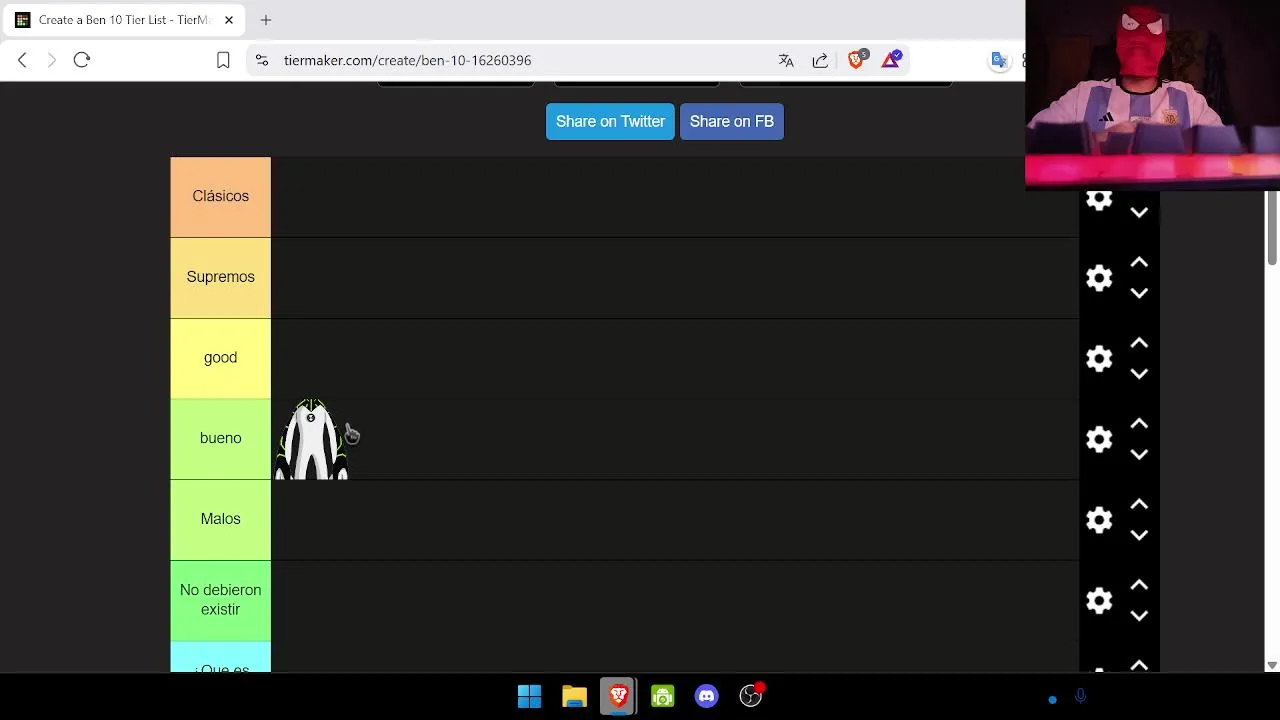Open Brave Rewards triangle icon
This screenshot has height=720, width=1280.
pyautogui.click(x=891, y=60)
